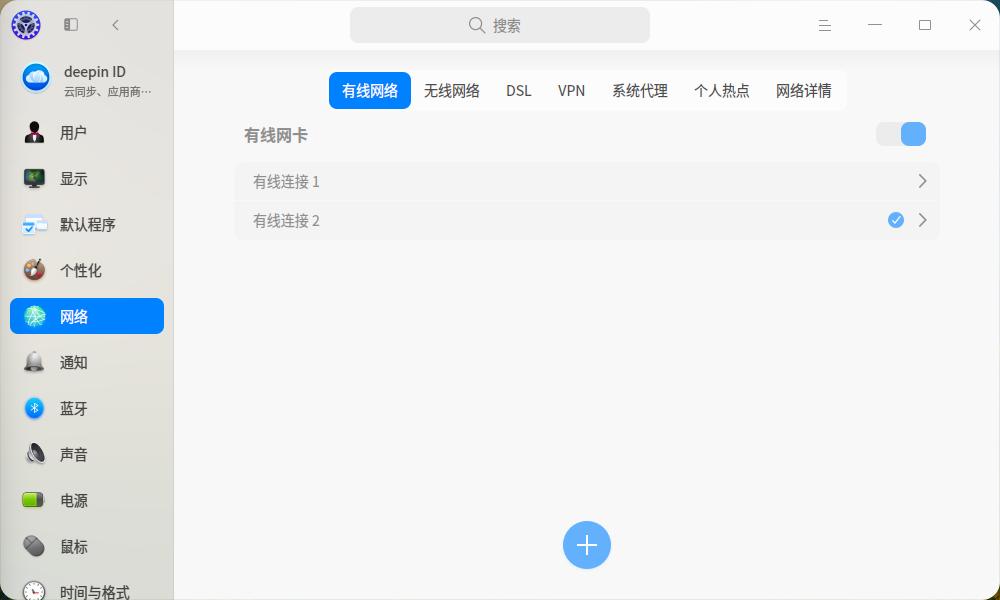Click the 电源 battery icon
Viewport: 1000px width, 600px height.
coord(33,500)
